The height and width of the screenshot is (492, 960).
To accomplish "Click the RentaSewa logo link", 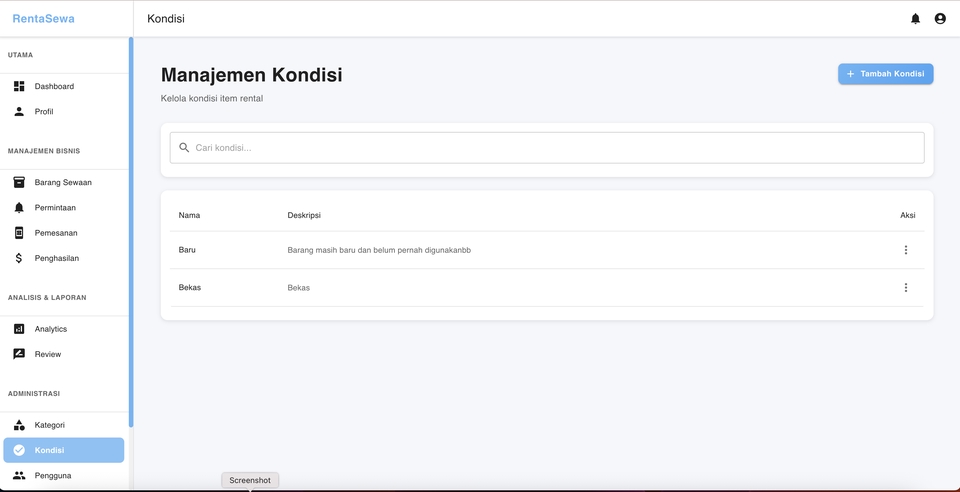I will (x=43, y=19).
